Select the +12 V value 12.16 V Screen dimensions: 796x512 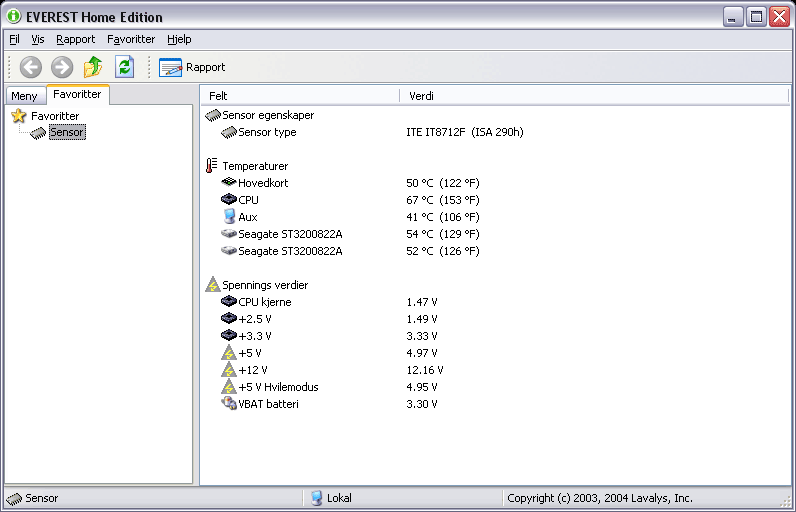(x=425, y=370)
